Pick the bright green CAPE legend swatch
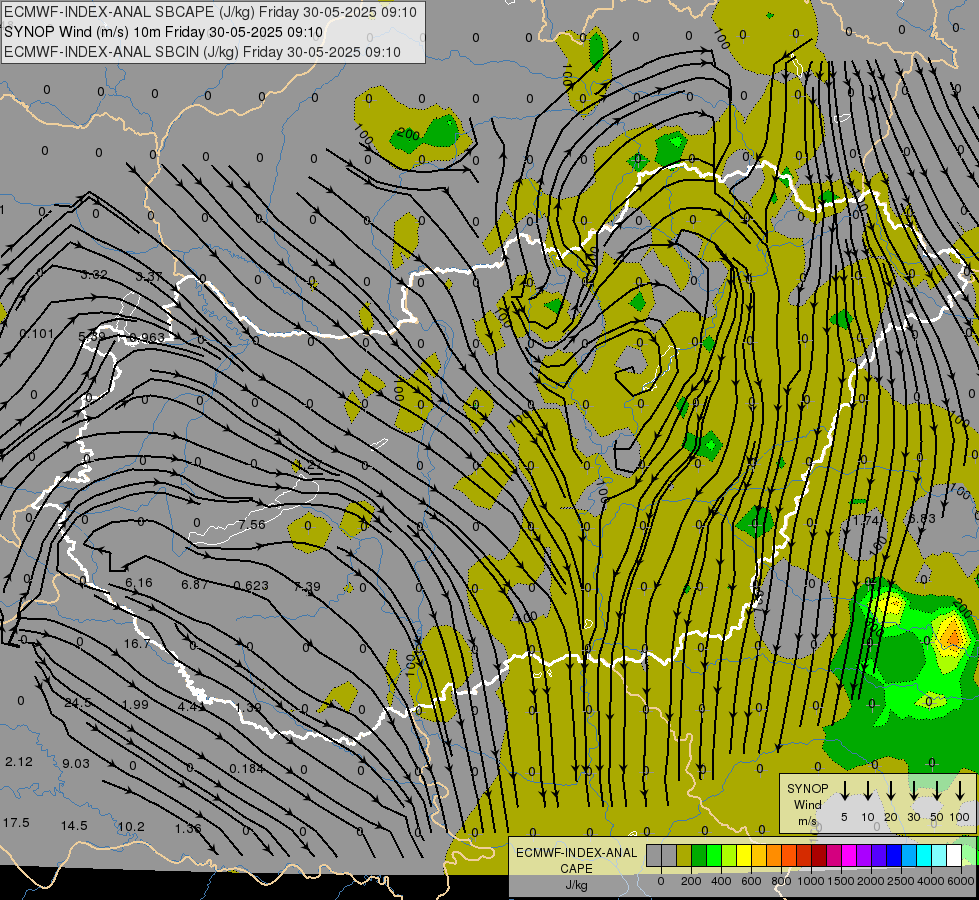This screenshot has height=900, width=979. 714,856
